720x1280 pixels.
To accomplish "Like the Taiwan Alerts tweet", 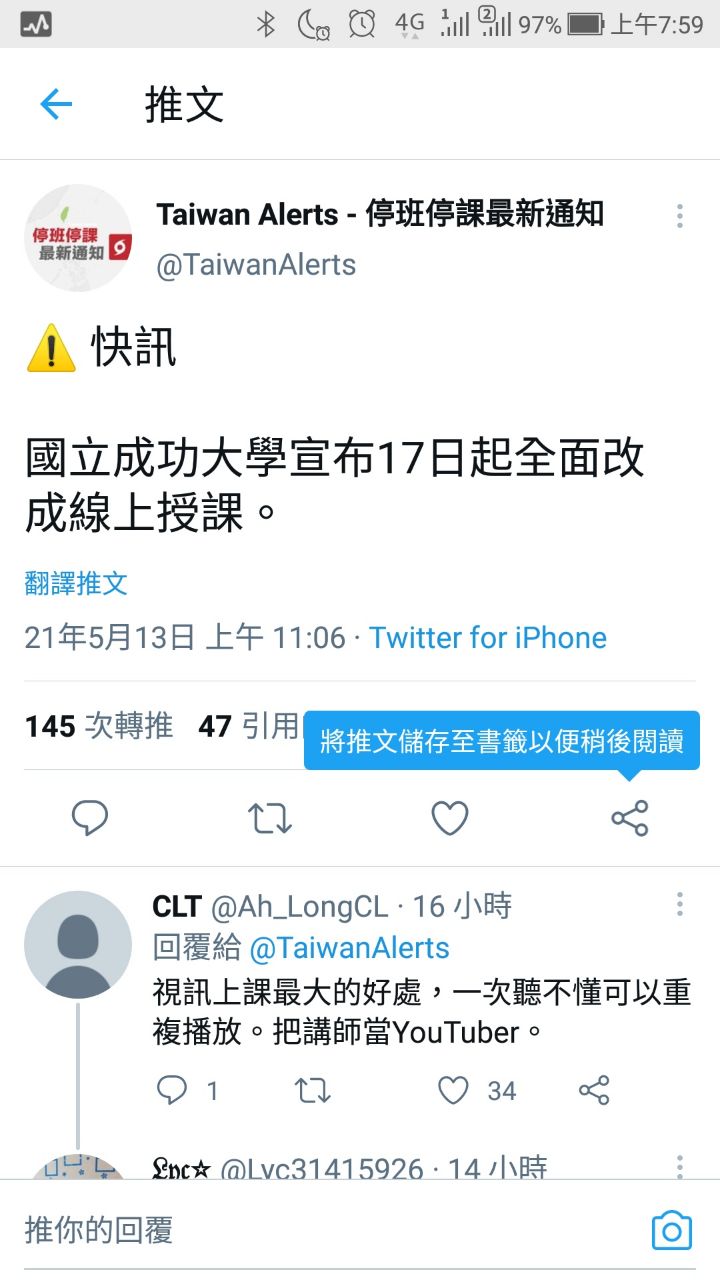I will [x=450, y=818].
